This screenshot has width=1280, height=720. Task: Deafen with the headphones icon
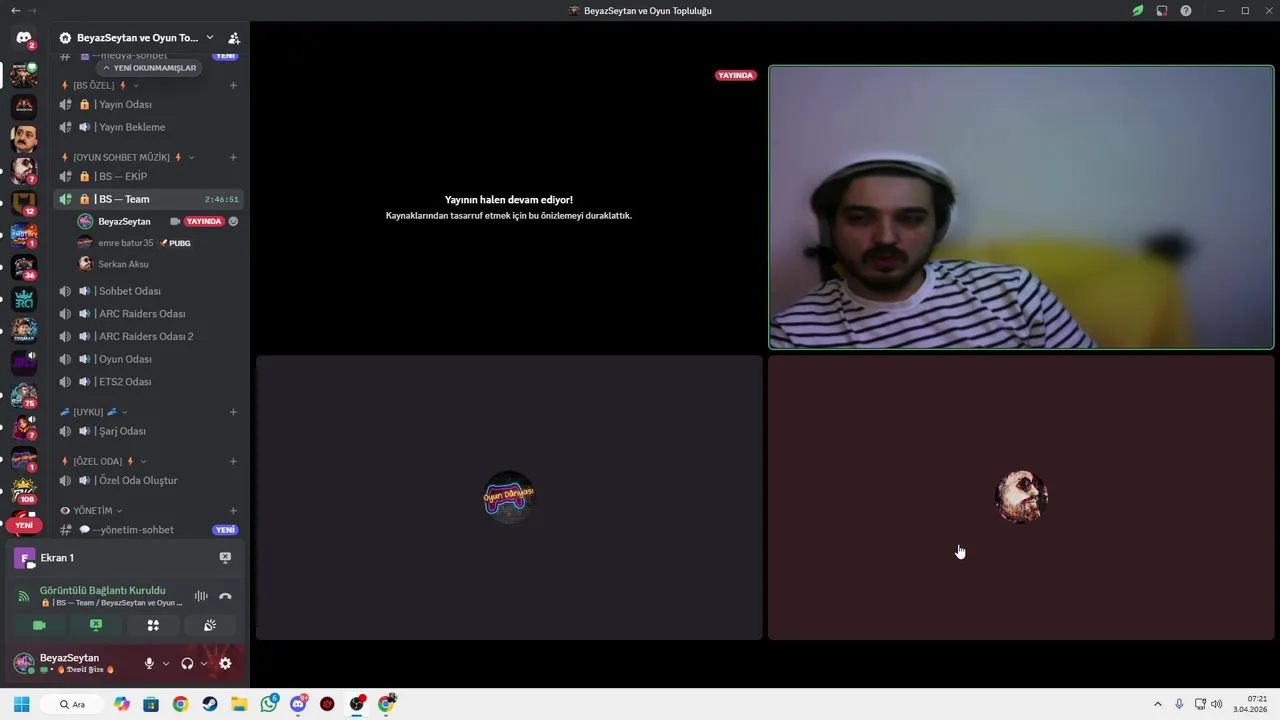(x=187, y=663)
